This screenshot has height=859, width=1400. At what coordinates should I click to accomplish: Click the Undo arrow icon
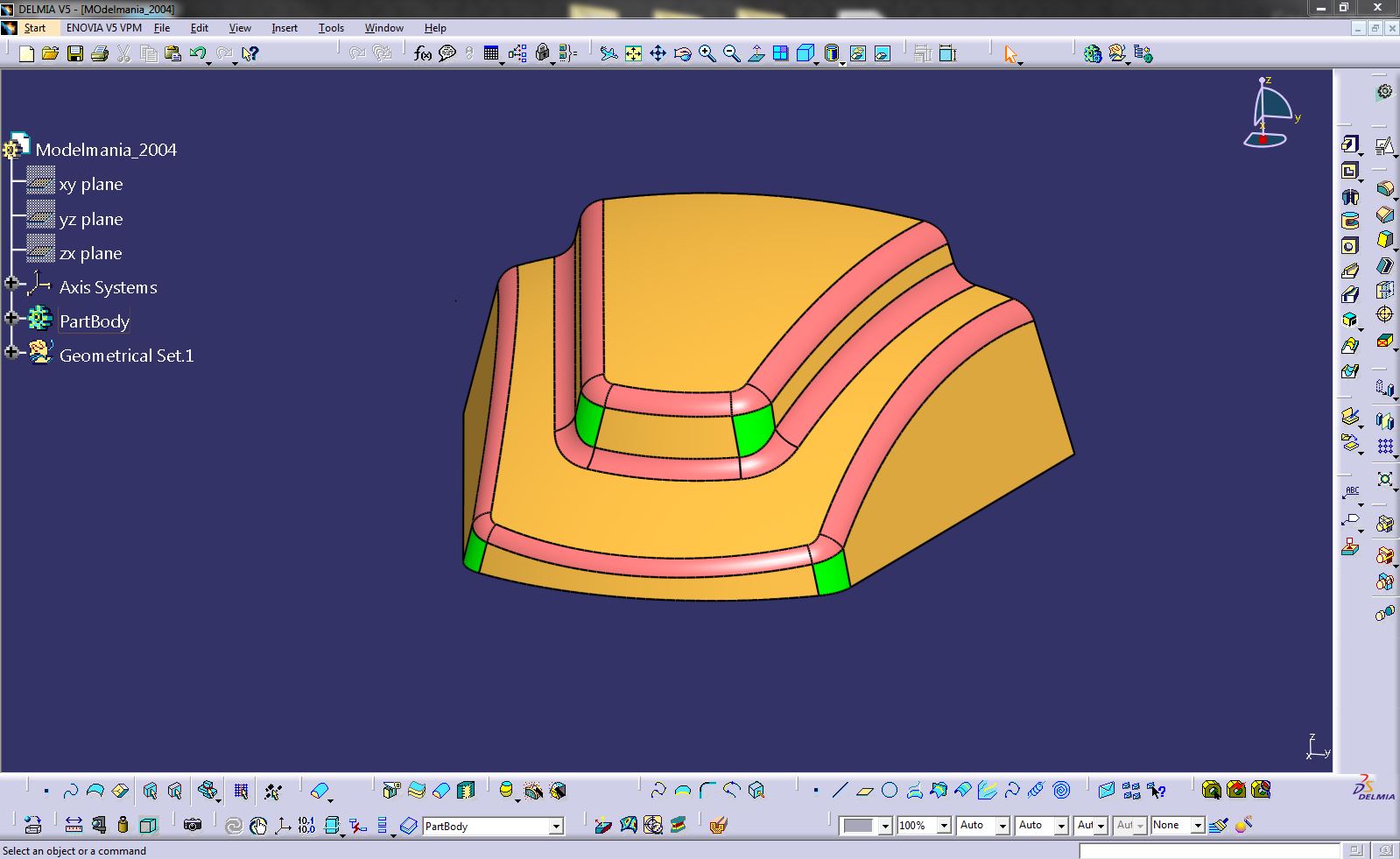197,53
